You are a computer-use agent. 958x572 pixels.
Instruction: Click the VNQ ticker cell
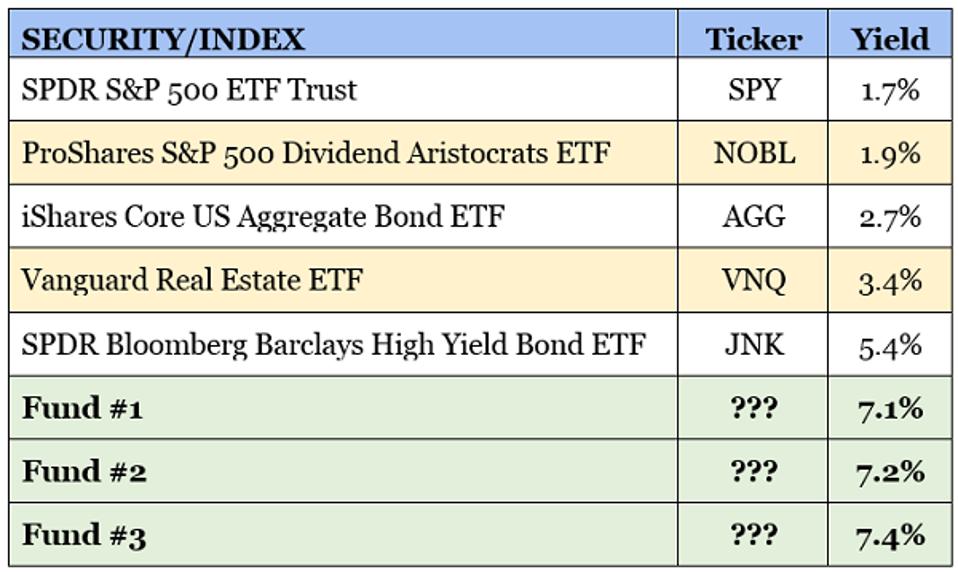click(x=753, y=280)
